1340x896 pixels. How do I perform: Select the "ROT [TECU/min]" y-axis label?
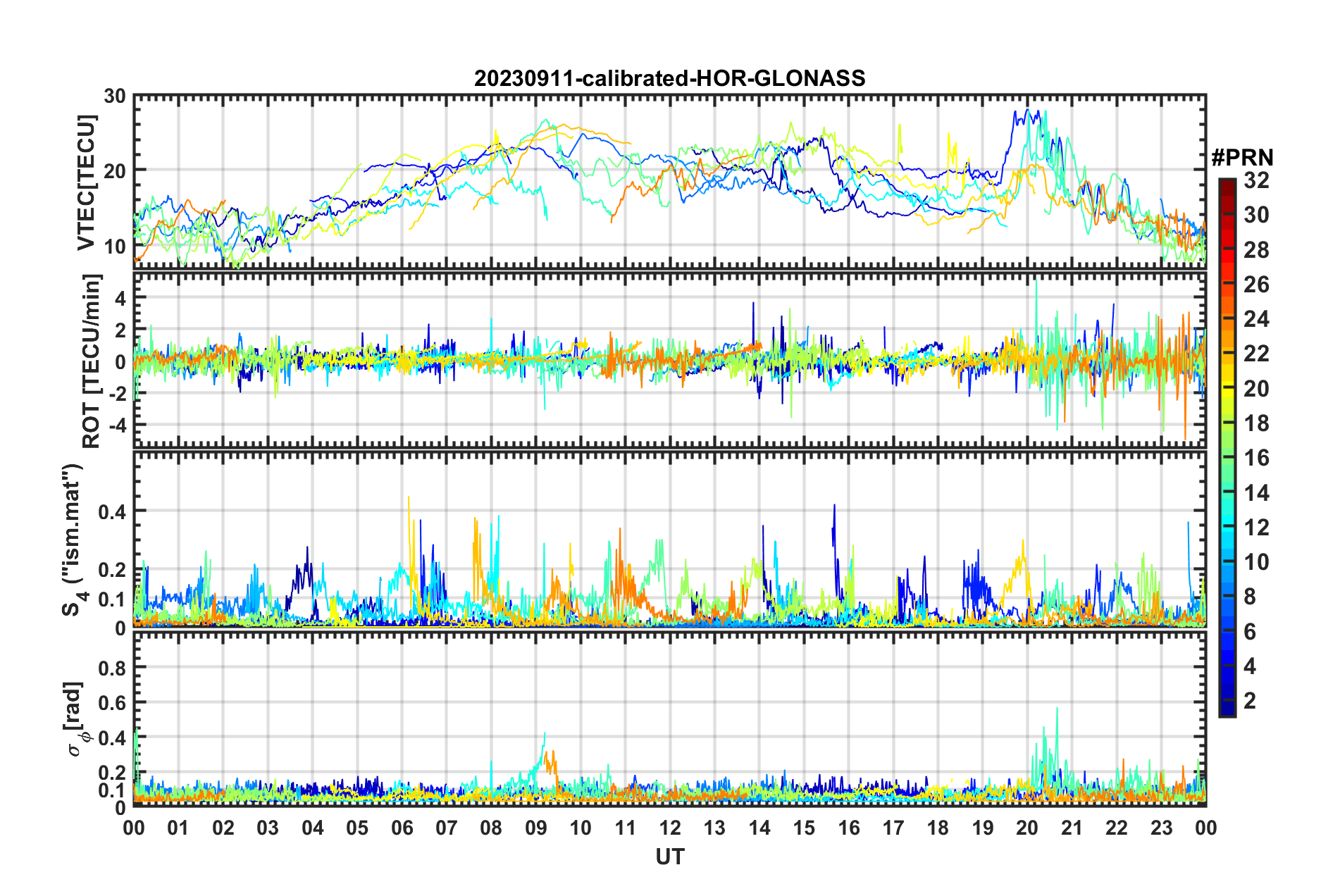pos(91,361)
